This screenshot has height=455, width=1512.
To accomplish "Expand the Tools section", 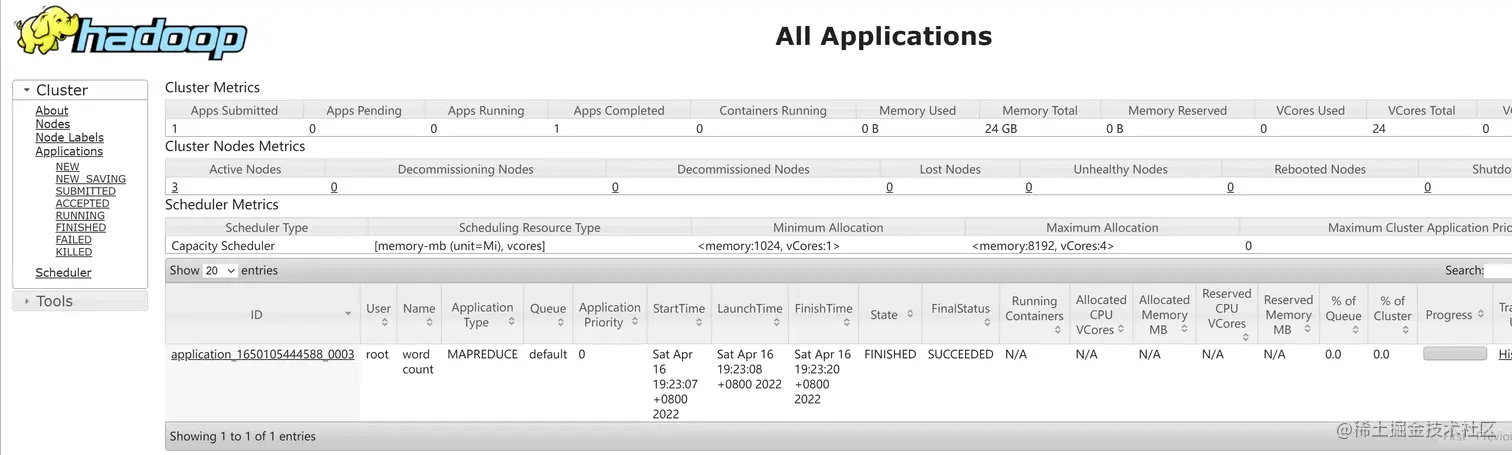I will coord(80,301).
